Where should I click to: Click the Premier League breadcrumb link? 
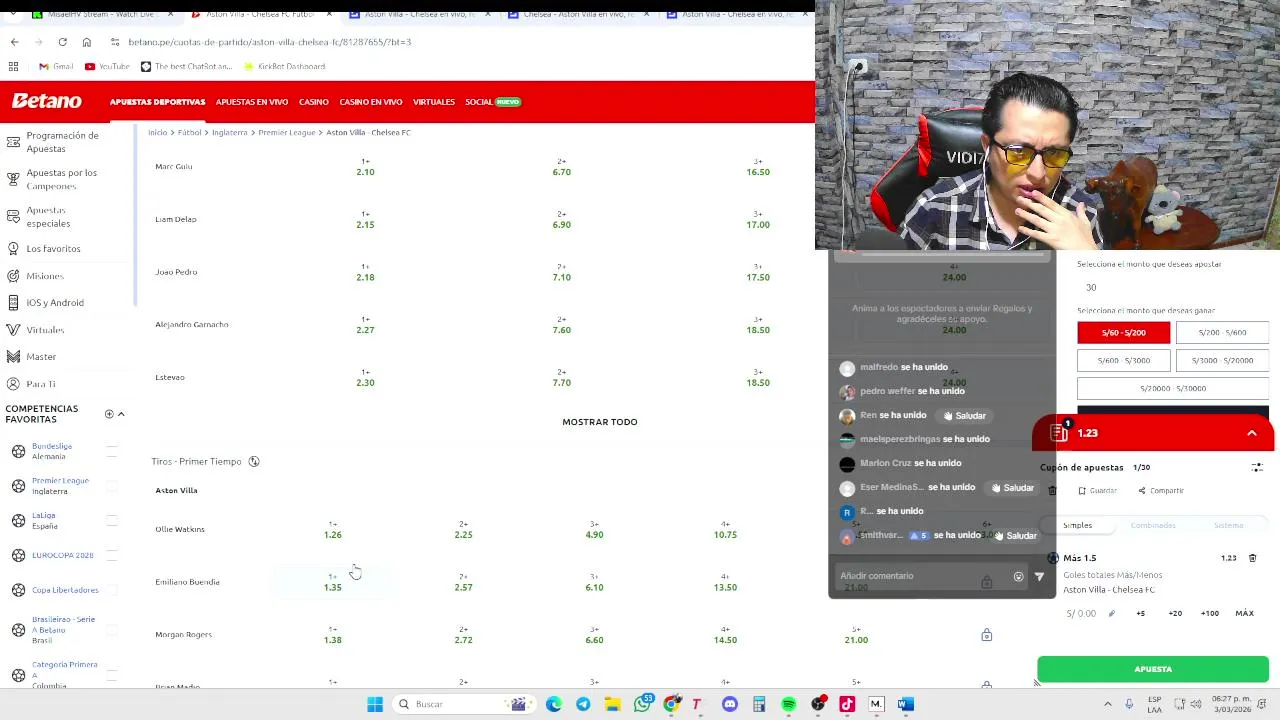[x=286, y=132]
